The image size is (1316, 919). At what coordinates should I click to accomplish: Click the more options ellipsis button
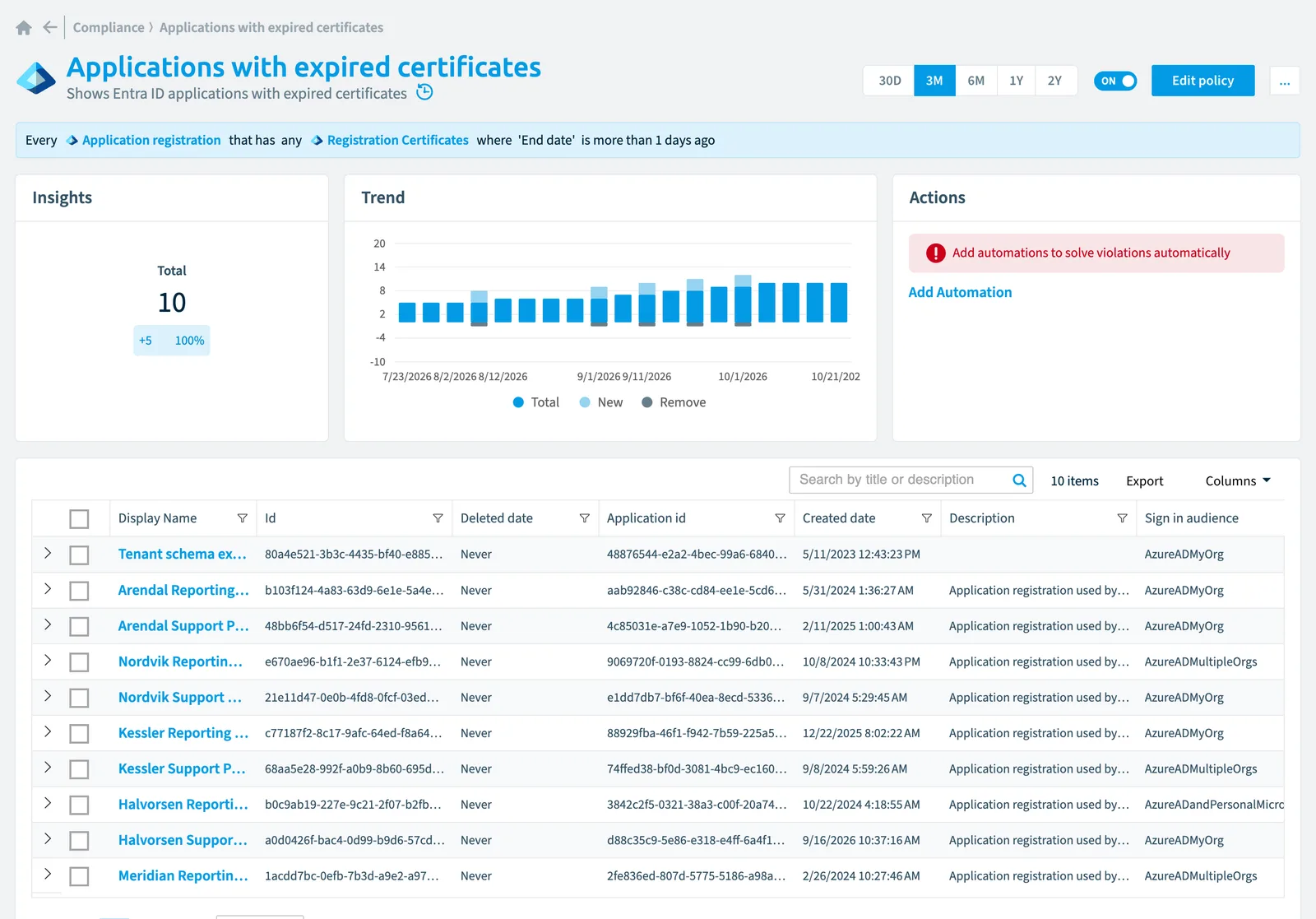pyautogui.click(x=1285, y=81)
